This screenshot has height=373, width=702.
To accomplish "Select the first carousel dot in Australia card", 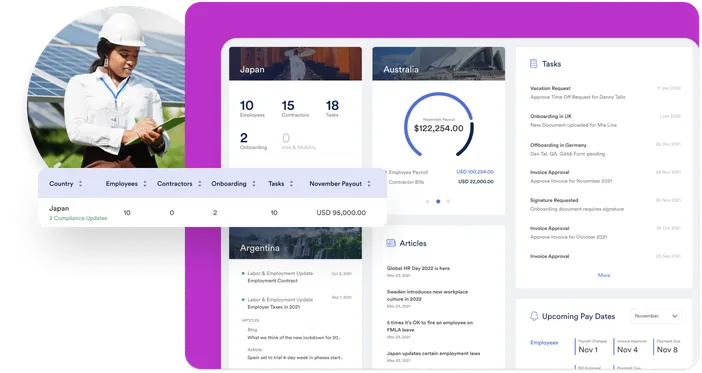I will (x=428, y=202).
